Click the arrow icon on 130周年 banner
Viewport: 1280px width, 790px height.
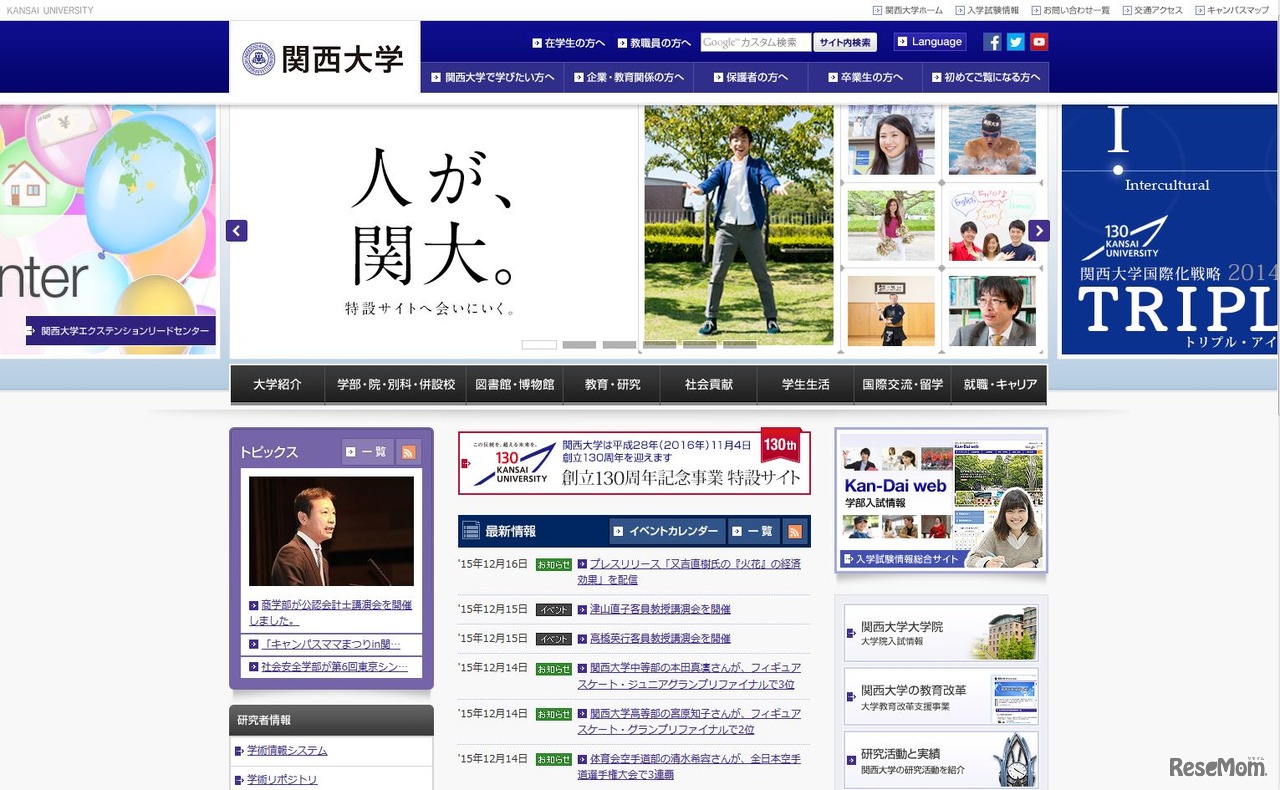[x=466, y=463]
